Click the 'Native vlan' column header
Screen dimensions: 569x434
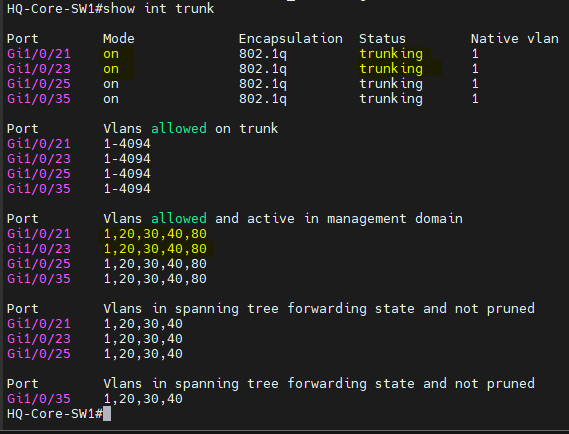pyautogui.click(x=515, y=38)
